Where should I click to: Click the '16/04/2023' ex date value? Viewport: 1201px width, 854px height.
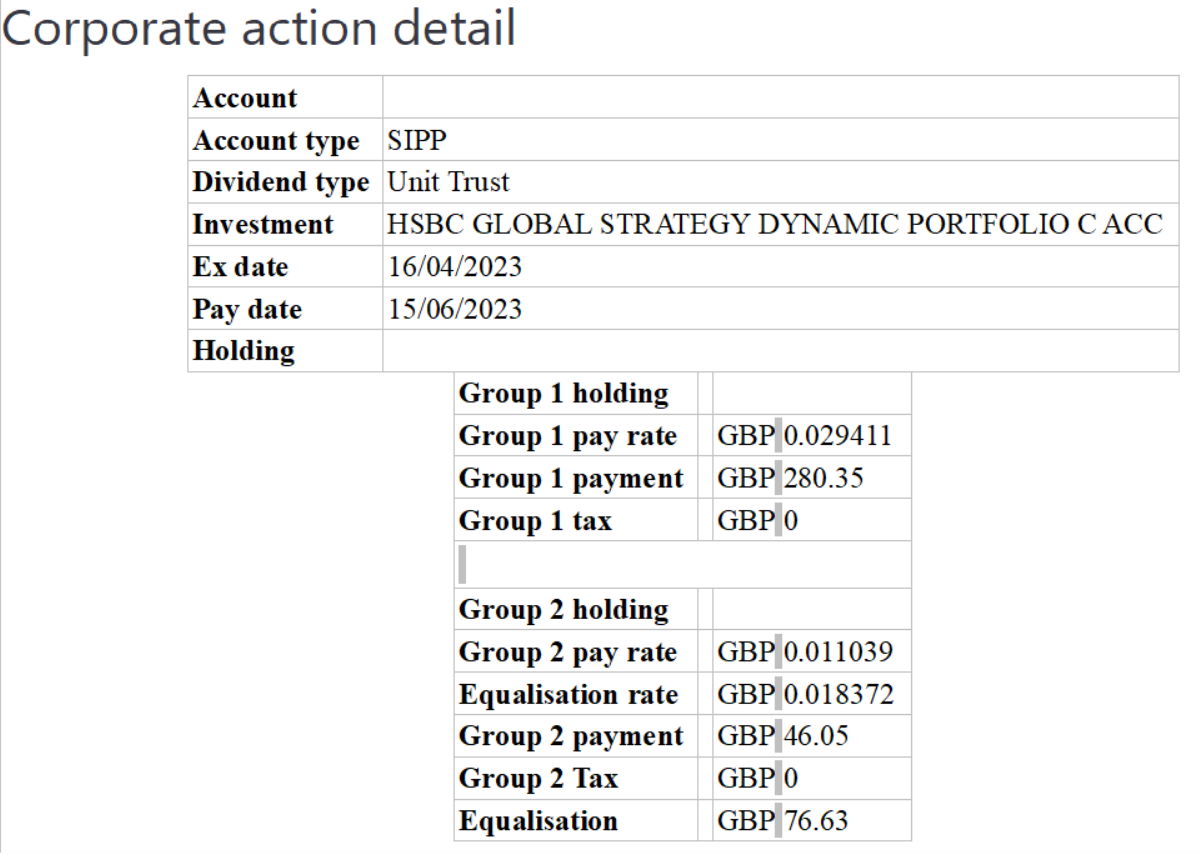tap(454, 267)
